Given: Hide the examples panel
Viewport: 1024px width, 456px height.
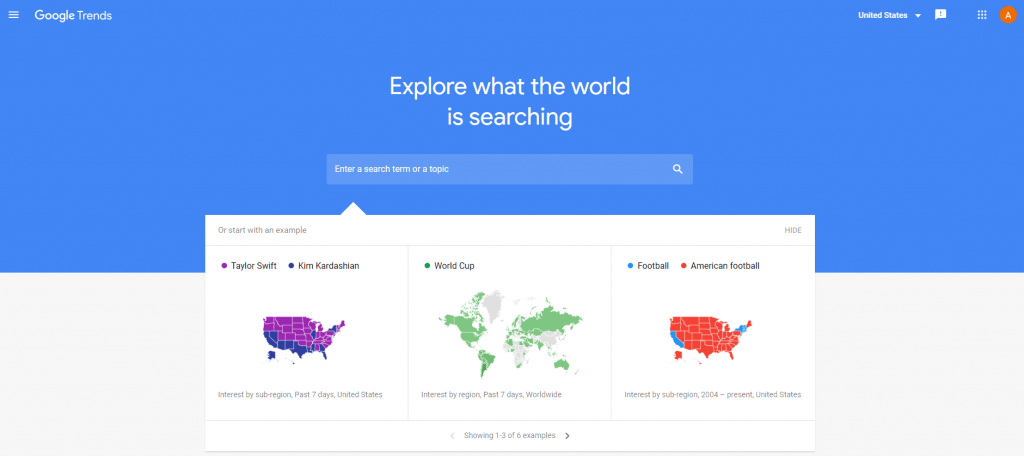Looking at the screenshot, I should (x=793, y=230).
